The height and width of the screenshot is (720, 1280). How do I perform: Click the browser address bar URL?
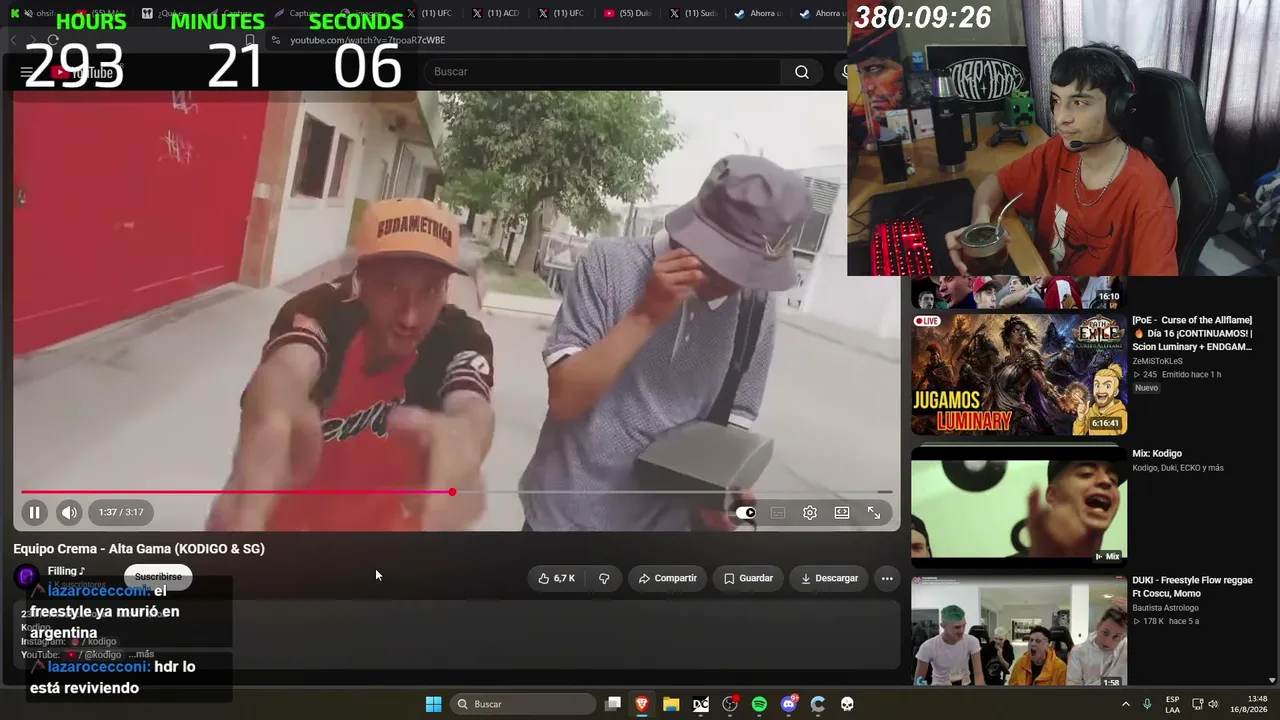point(367,40)
